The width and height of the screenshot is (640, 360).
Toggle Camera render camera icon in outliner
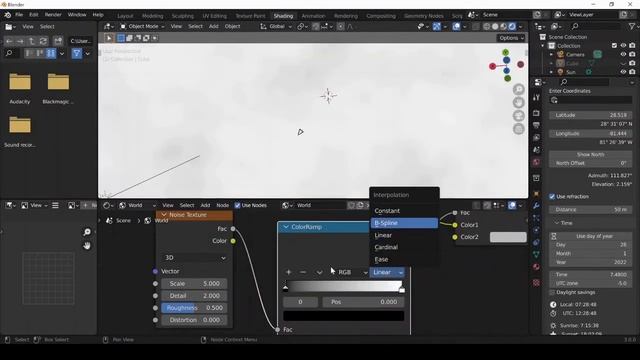[x=632, y=54]
